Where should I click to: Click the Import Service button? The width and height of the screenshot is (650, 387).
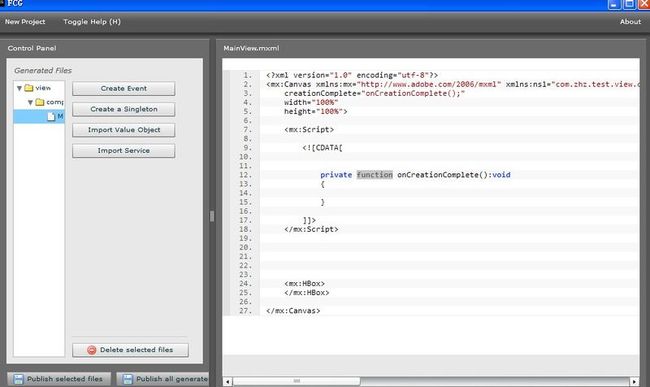(124, 150)
